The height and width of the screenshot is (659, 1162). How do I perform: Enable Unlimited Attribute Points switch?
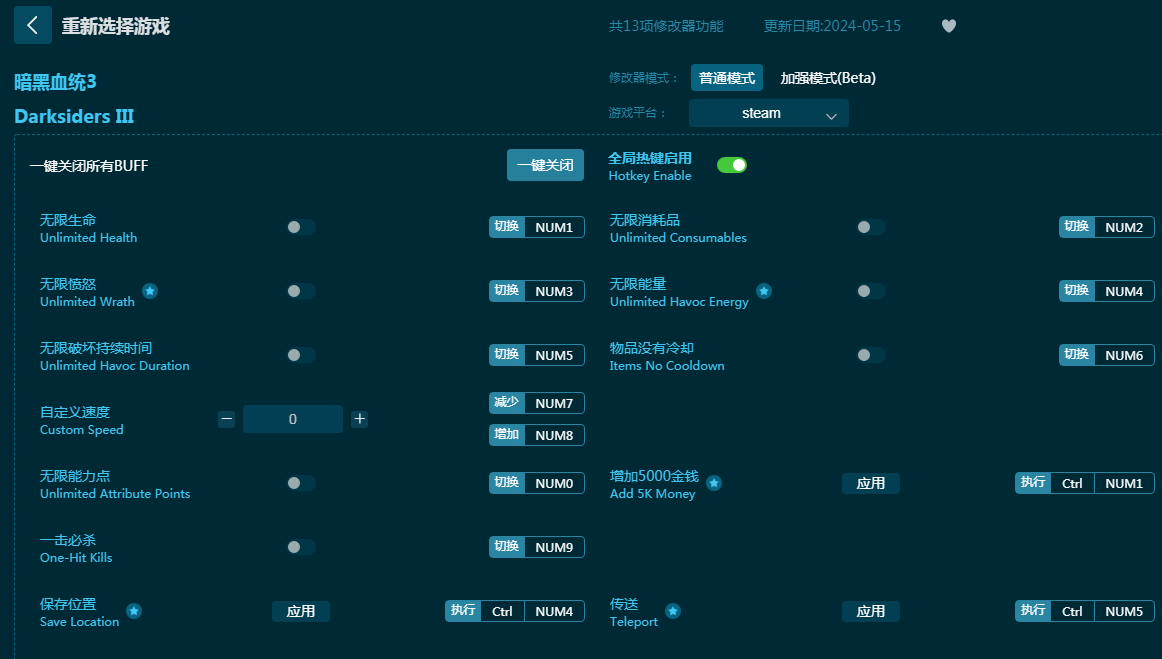301,483
